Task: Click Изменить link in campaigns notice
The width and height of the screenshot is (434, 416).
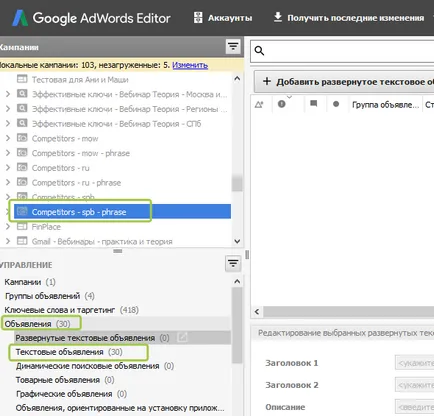Action: [190, 65]
